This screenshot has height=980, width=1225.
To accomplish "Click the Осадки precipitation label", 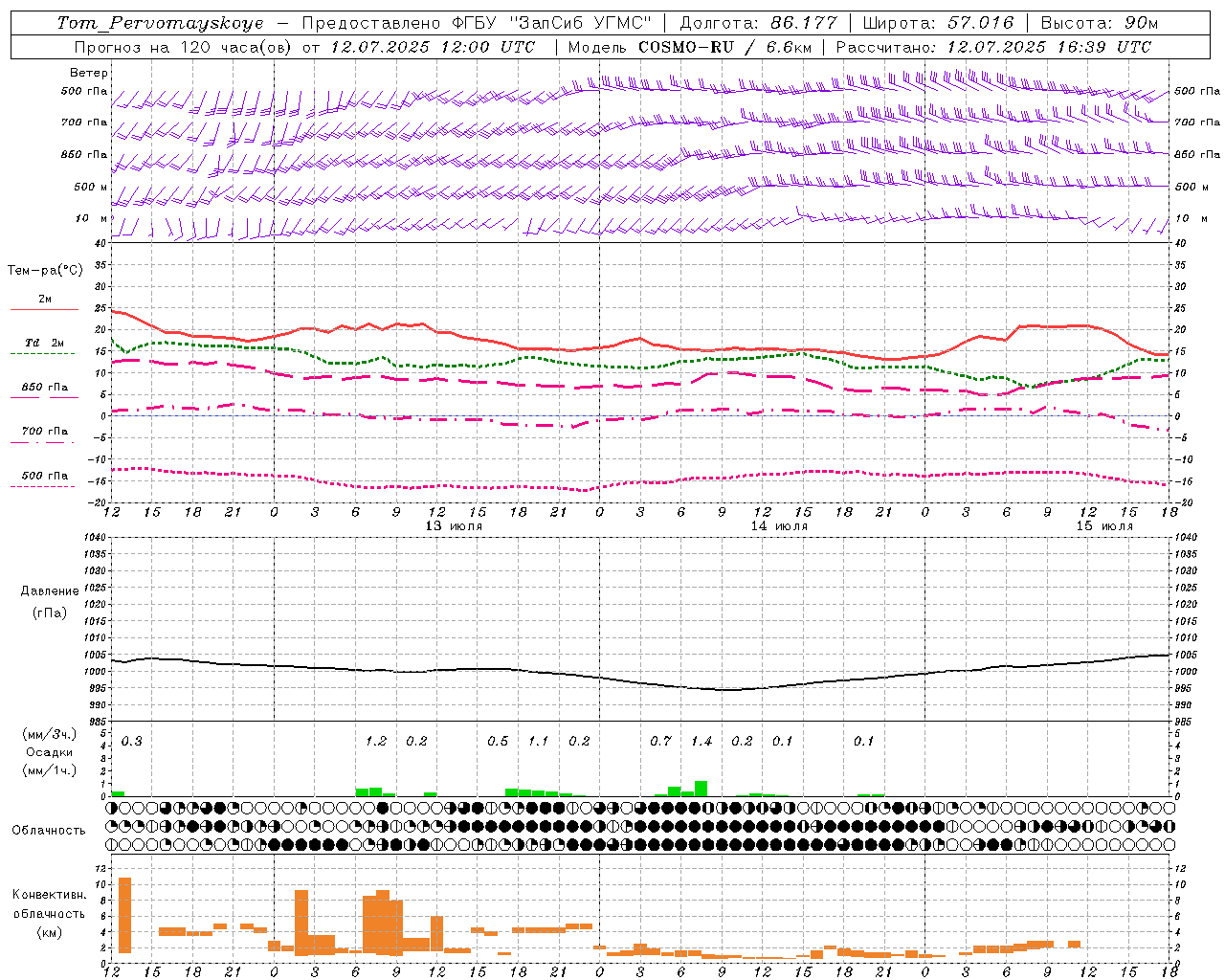I will click(x=50, y=752).
